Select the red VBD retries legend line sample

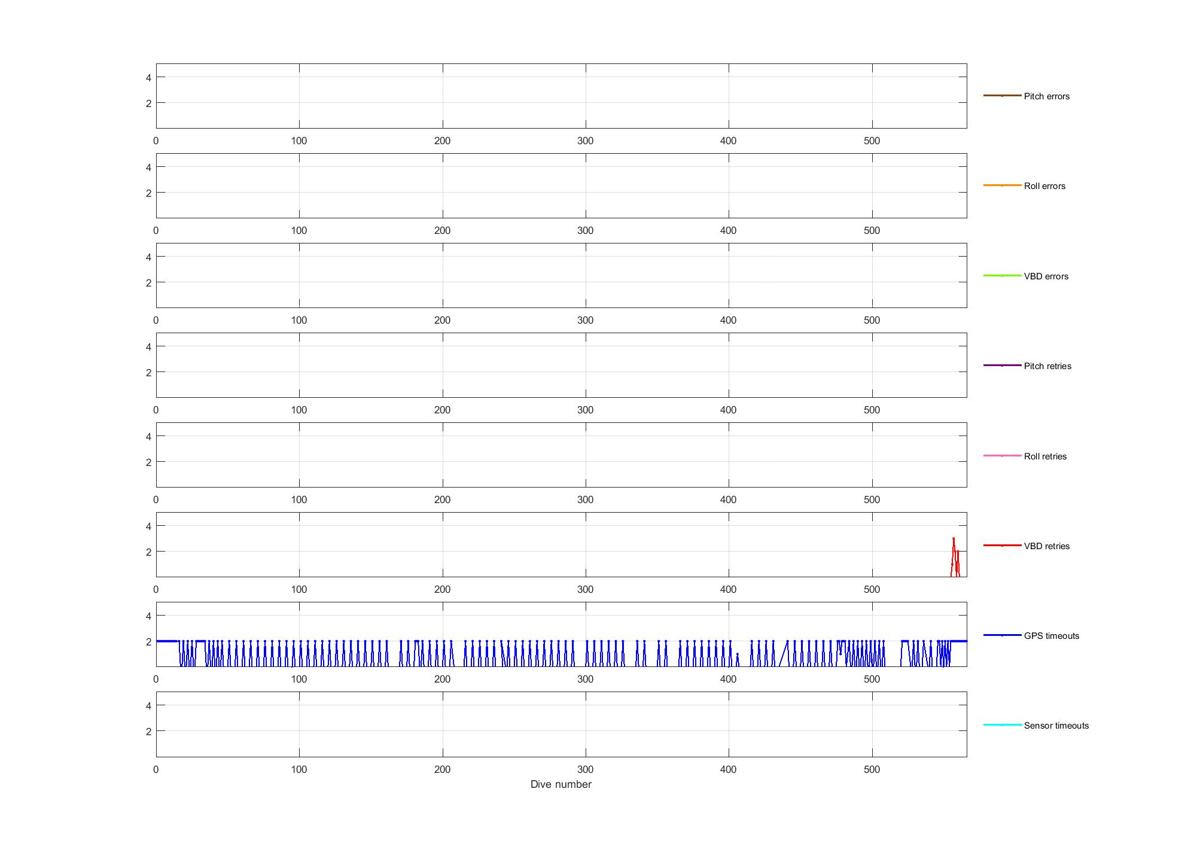(x=1002, y=546)
